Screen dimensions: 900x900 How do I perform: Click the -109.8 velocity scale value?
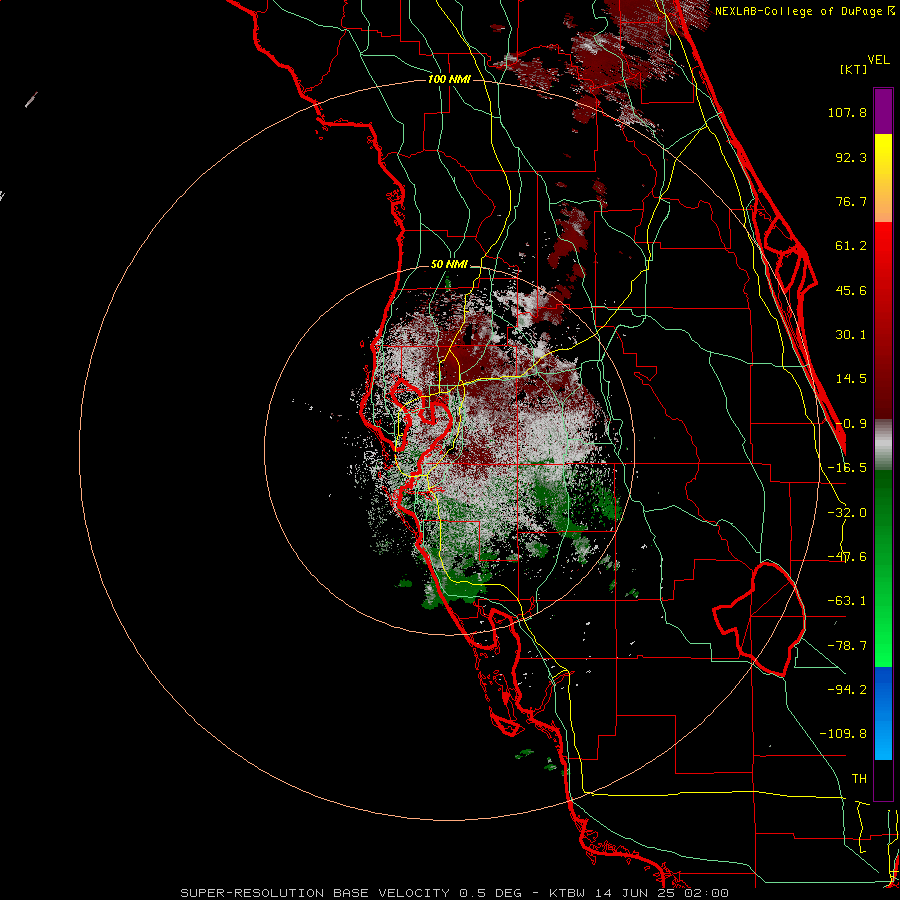(844, 734)
